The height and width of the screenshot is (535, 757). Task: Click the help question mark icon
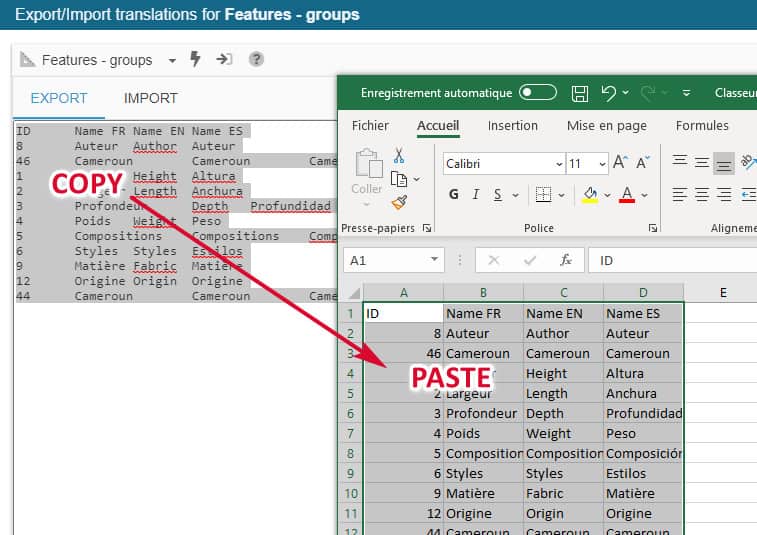coord(256,59)
